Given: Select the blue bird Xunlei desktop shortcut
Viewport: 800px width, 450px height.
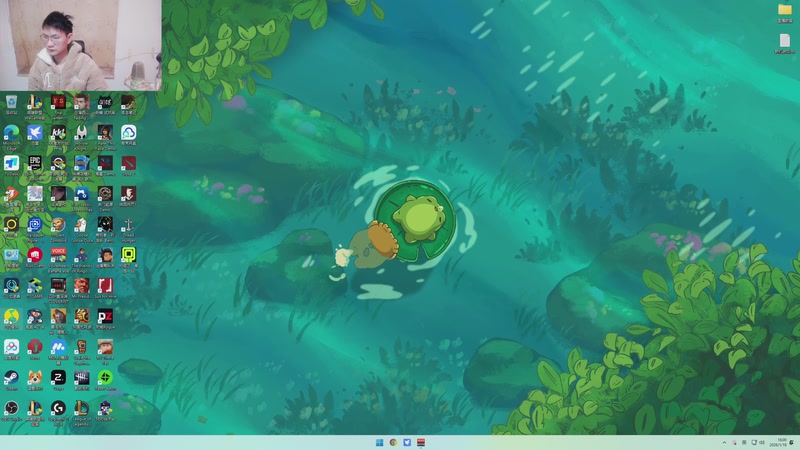Looking at the screenshot, I should 35,133.
